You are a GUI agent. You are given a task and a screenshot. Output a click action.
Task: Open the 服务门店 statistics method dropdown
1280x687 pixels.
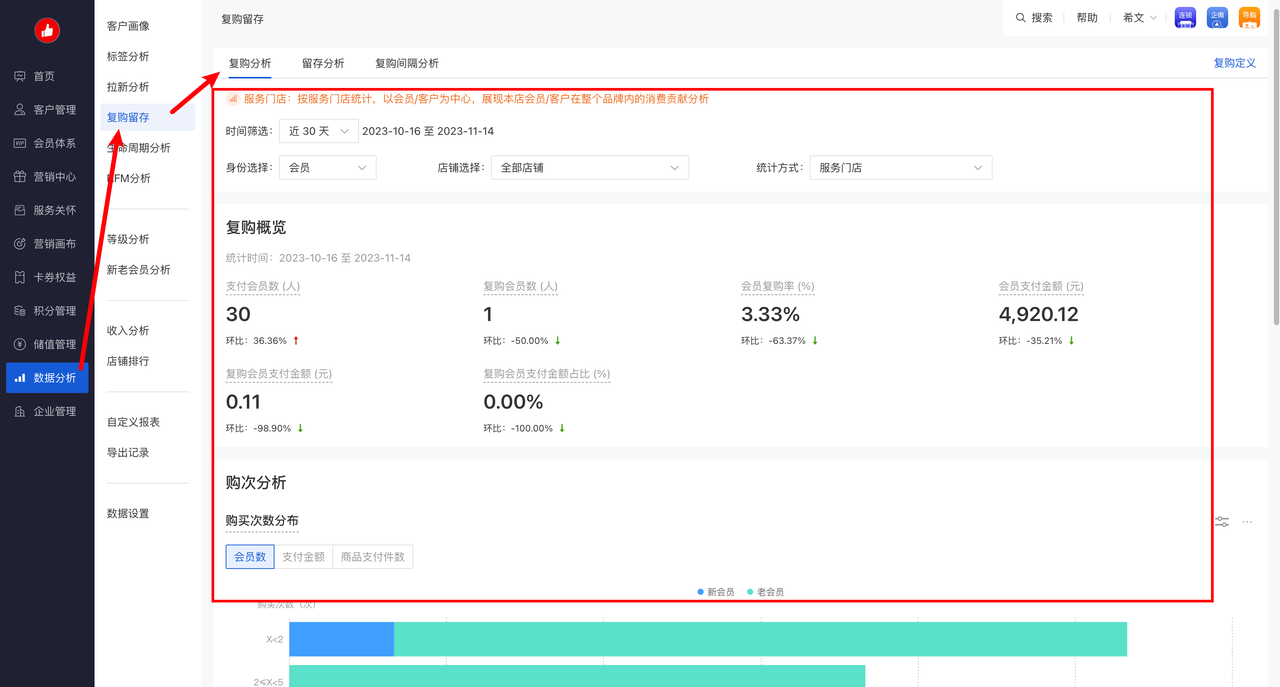click(x=900, y=168)
